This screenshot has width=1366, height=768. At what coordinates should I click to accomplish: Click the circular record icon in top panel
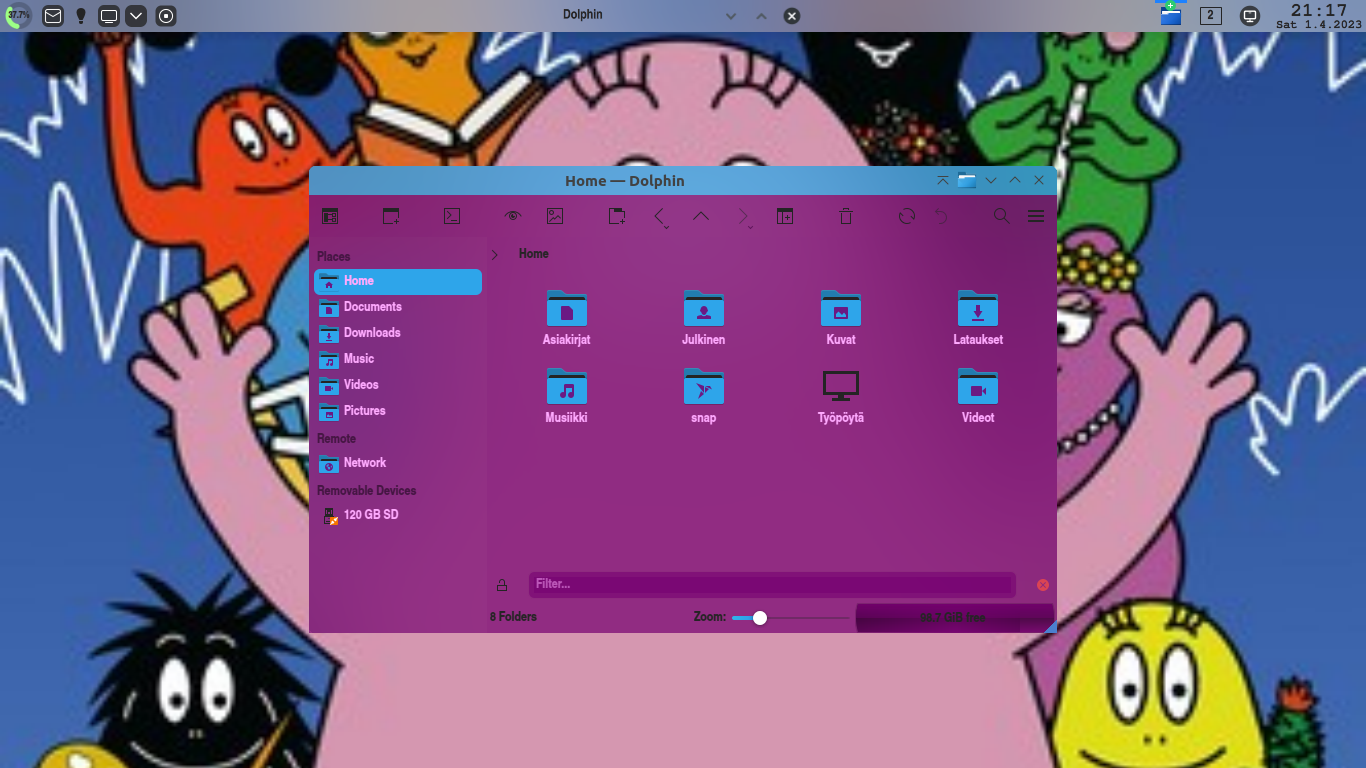(166, 16)
